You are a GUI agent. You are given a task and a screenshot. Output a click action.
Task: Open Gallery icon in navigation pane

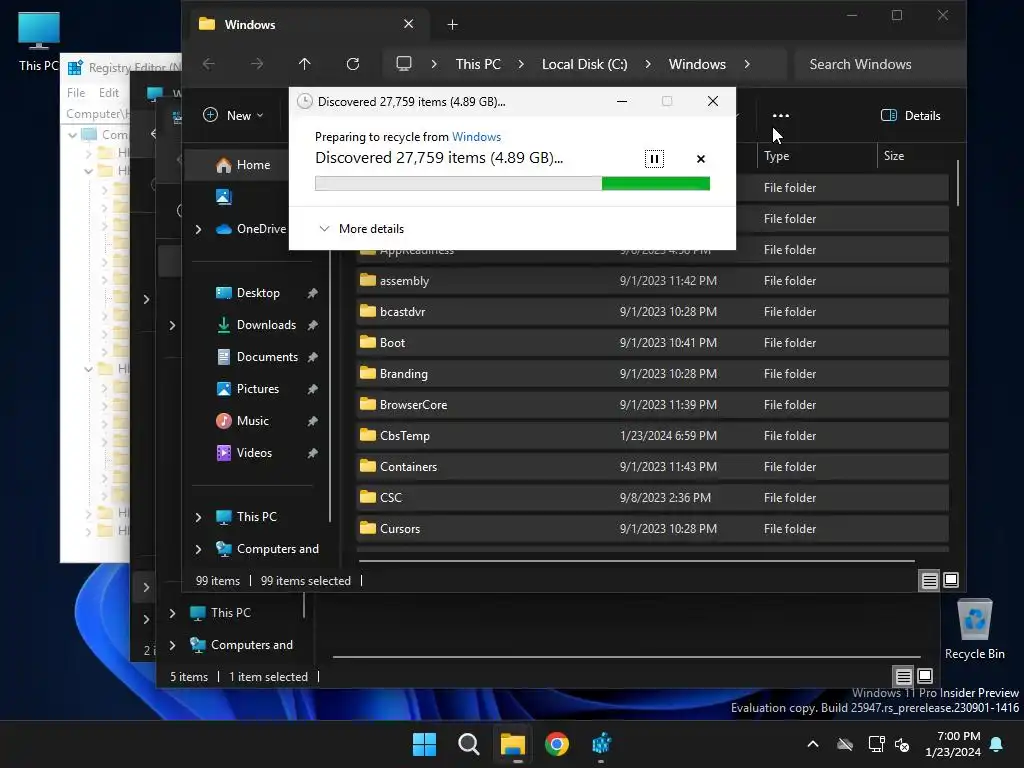tap(224, 197)
